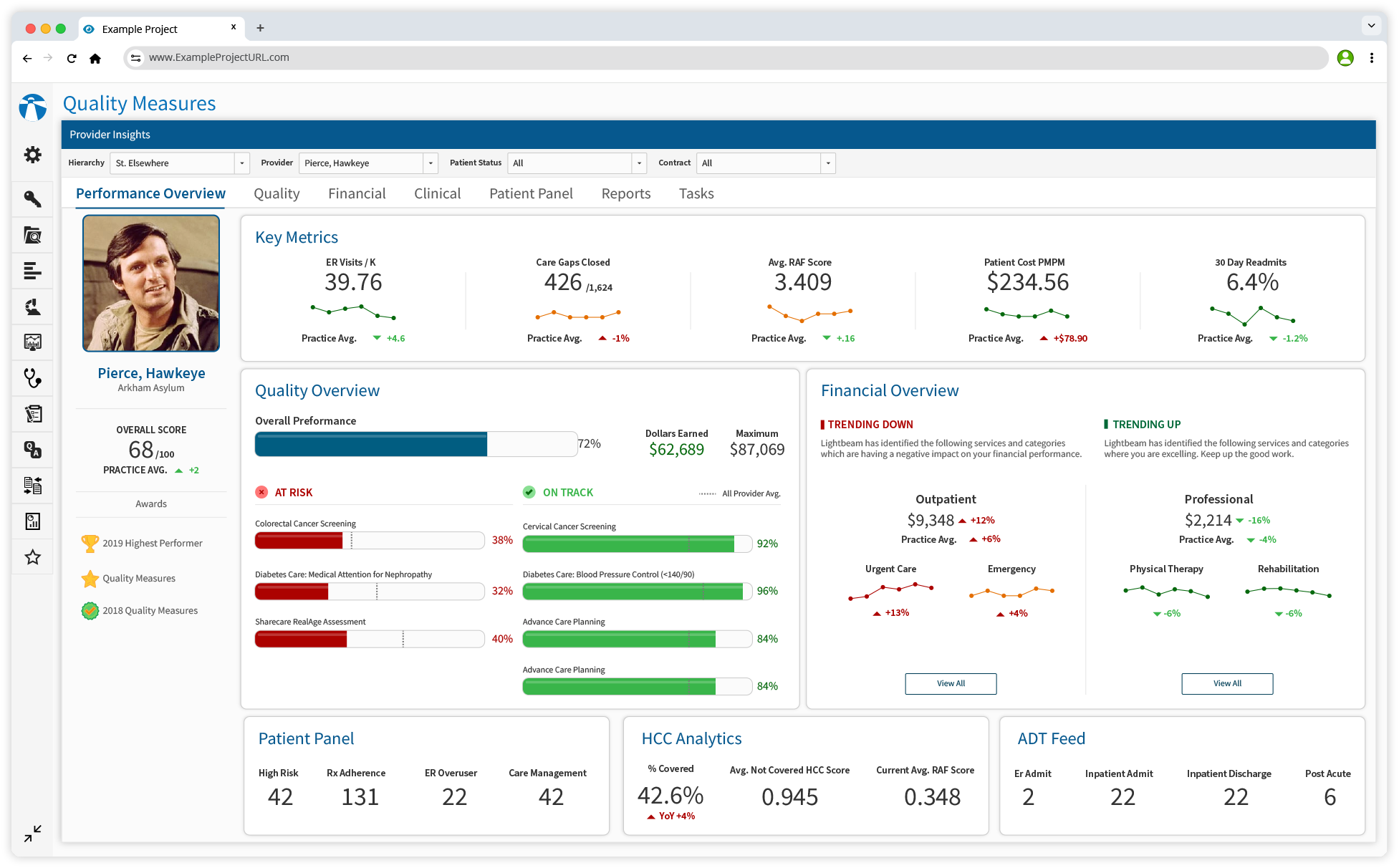Open the stethoscope sidebar icon
Viewport: 1399px width, 868px height.
pyautogui.click(x=32, y=377)
